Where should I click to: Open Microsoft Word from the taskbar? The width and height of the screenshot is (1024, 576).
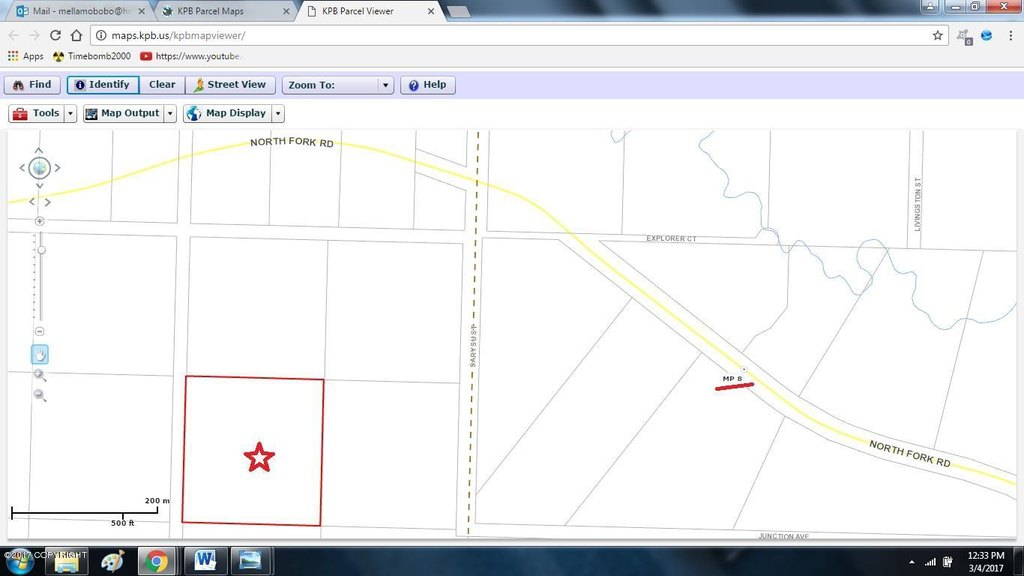[204, 560]
